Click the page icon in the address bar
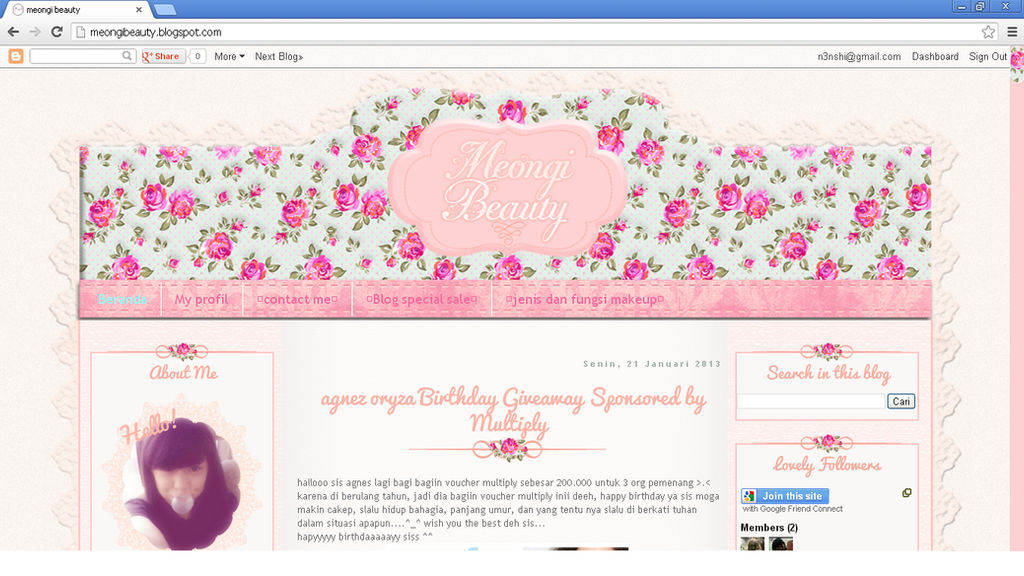 pos(81,32)
